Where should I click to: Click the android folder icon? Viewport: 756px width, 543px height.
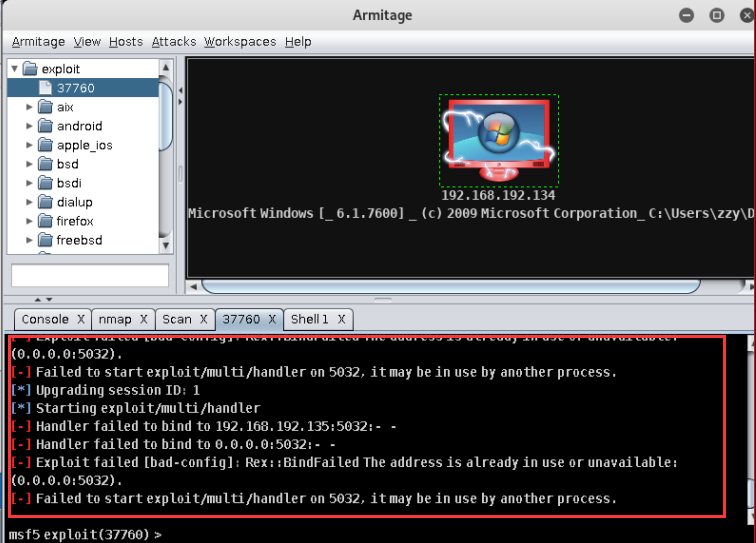[x=45, y=126]
